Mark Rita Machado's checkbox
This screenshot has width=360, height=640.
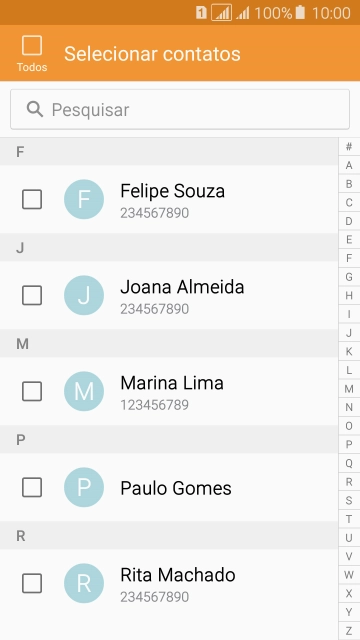(32, 583)
